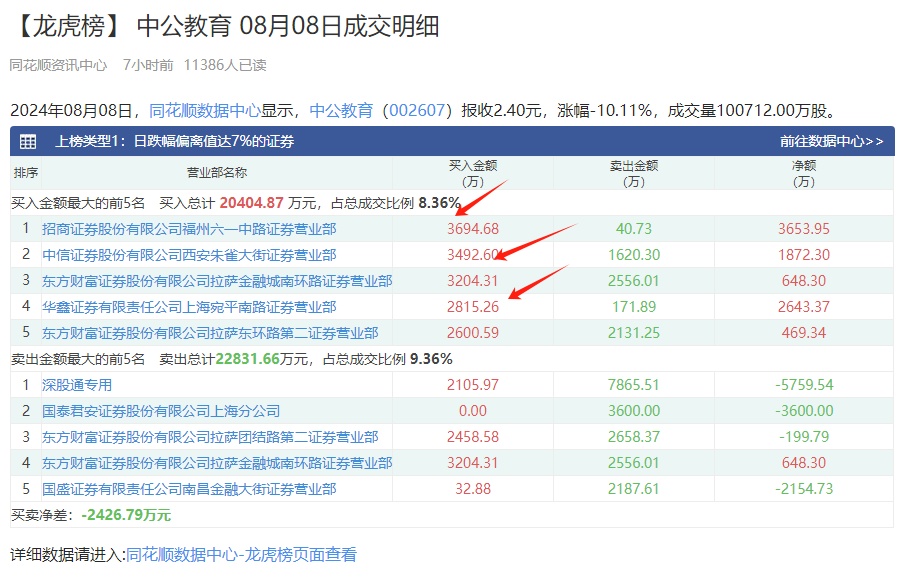Select sell amount 2187.61 cell
Screen dimensions: 900x579
coord(634,489)
